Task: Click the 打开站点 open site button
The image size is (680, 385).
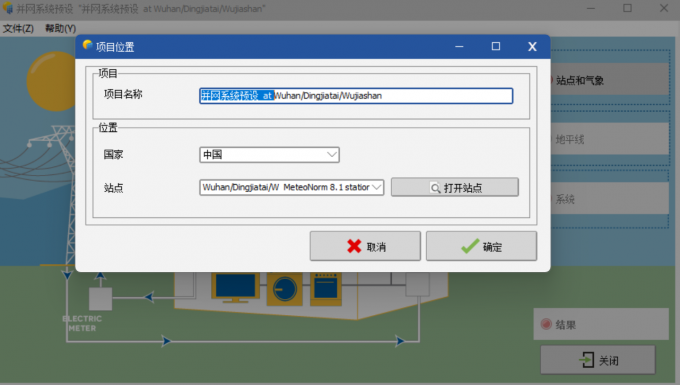Action: coord(455,187)
